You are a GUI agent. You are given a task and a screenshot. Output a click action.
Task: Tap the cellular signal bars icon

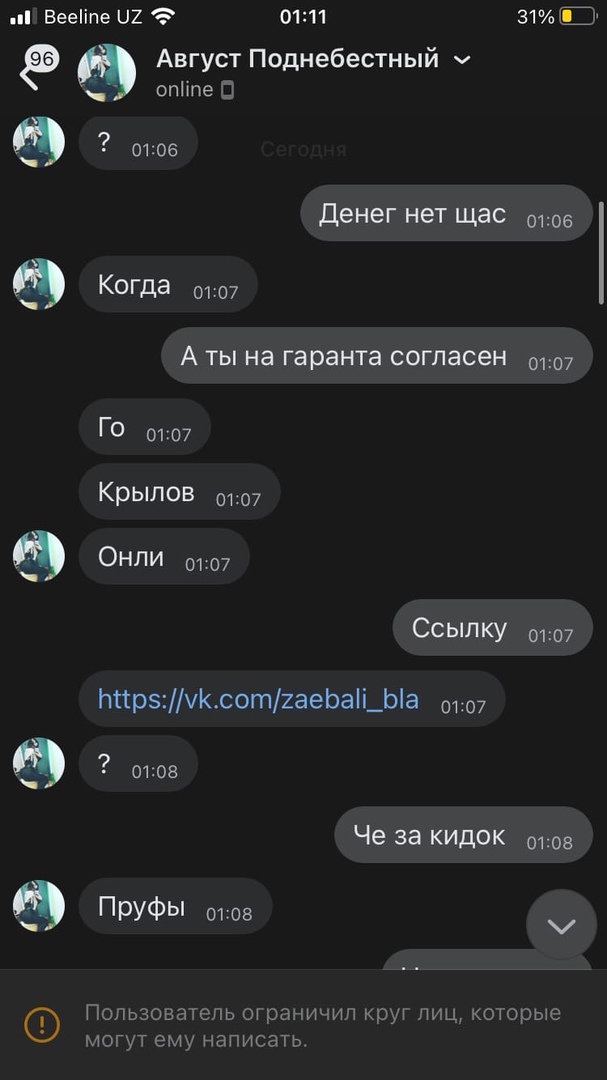pos(23,17)
